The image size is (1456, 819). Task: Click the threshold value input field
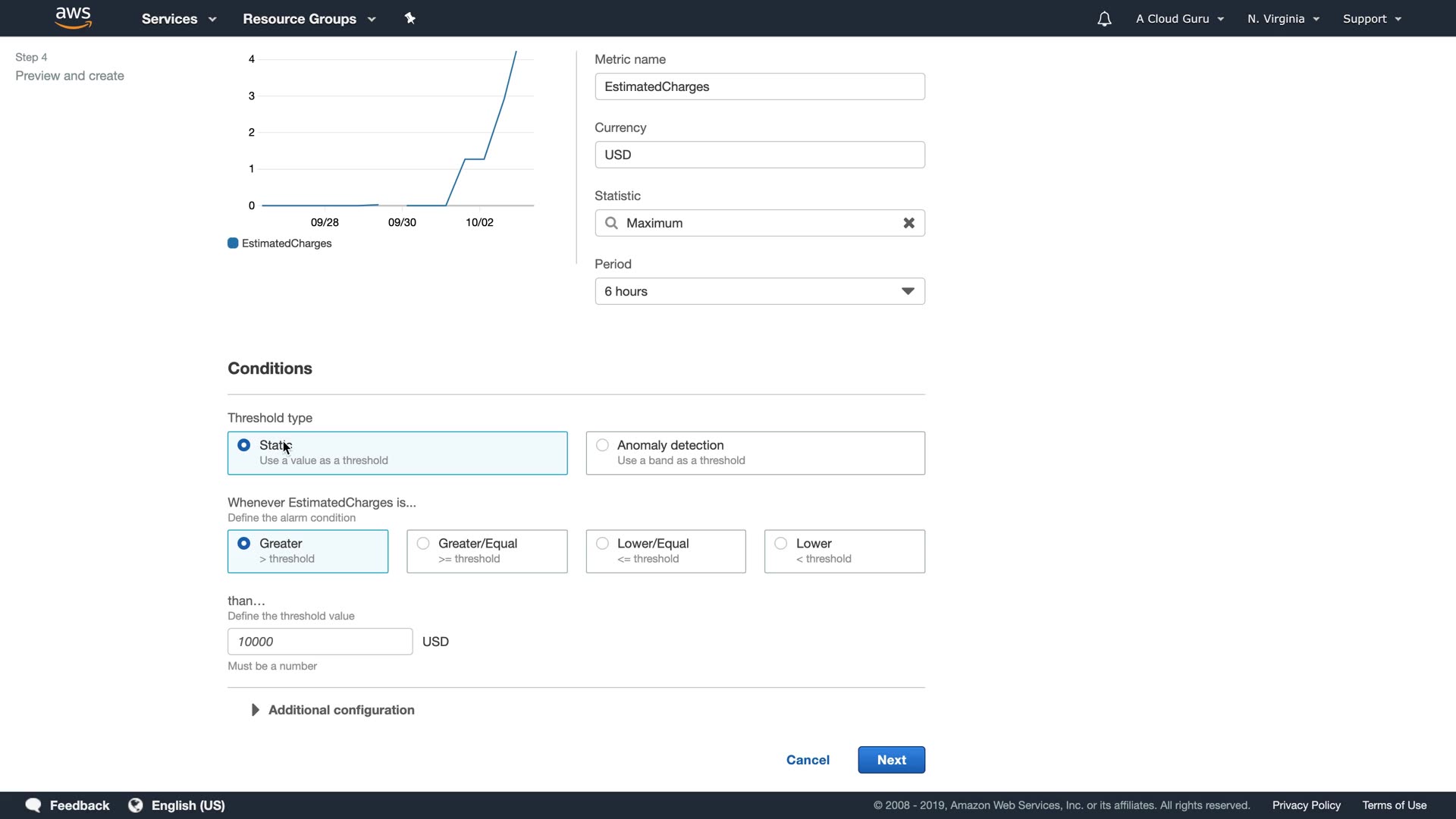(x=320, y=642)
